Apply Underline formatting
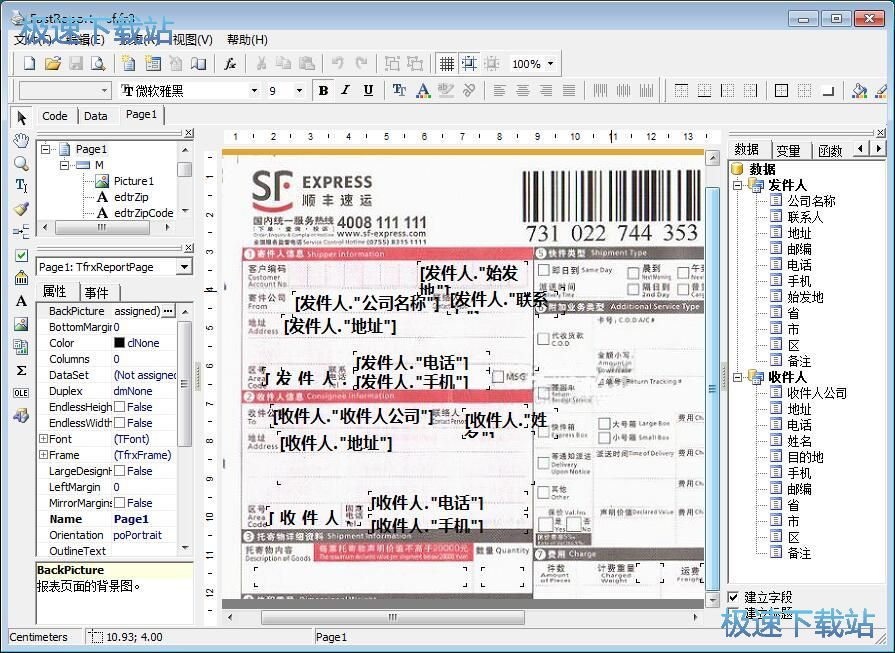This screenshot has width=895, height=653. [368, 90]
